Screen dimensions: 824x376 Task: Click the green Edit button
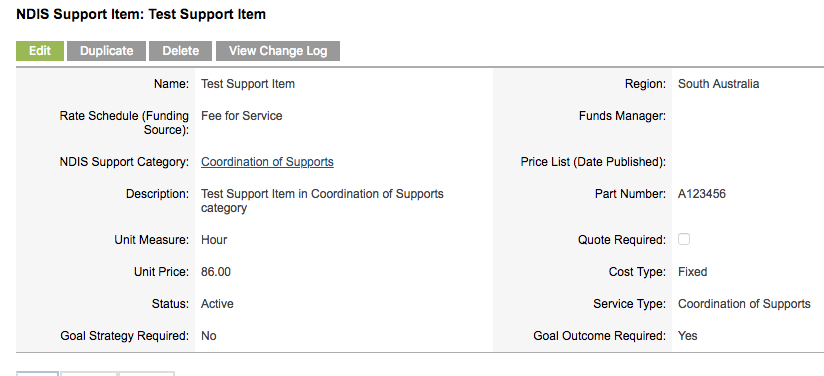coord(40,51)
